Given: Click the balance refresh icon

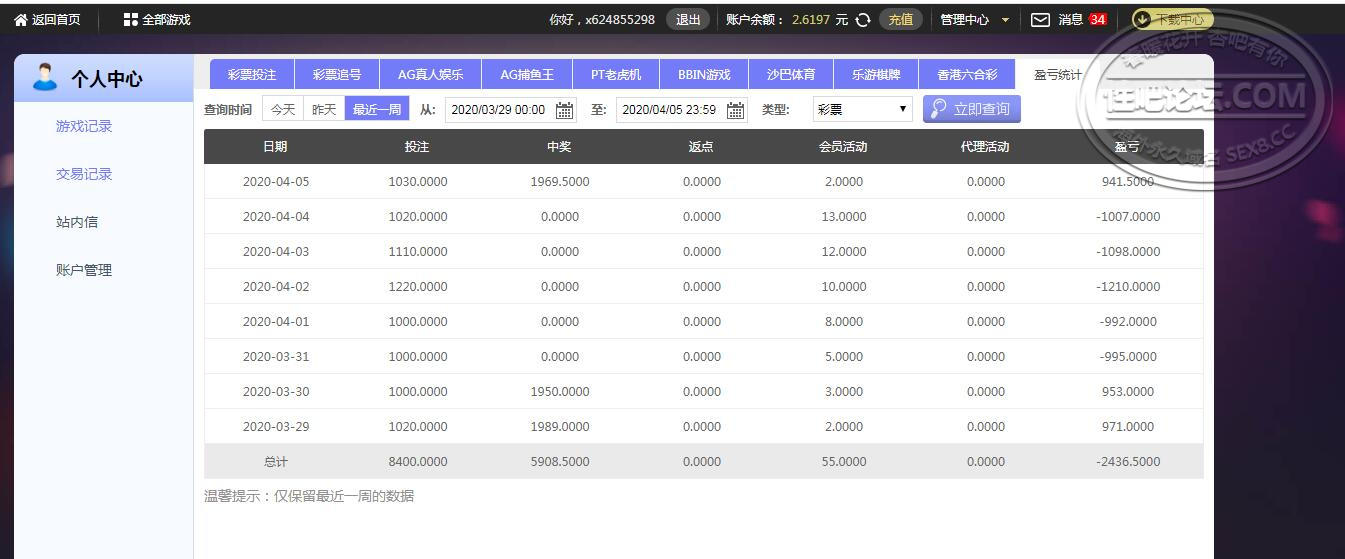Looking at the screenshot, I should (x=863, y=20).
